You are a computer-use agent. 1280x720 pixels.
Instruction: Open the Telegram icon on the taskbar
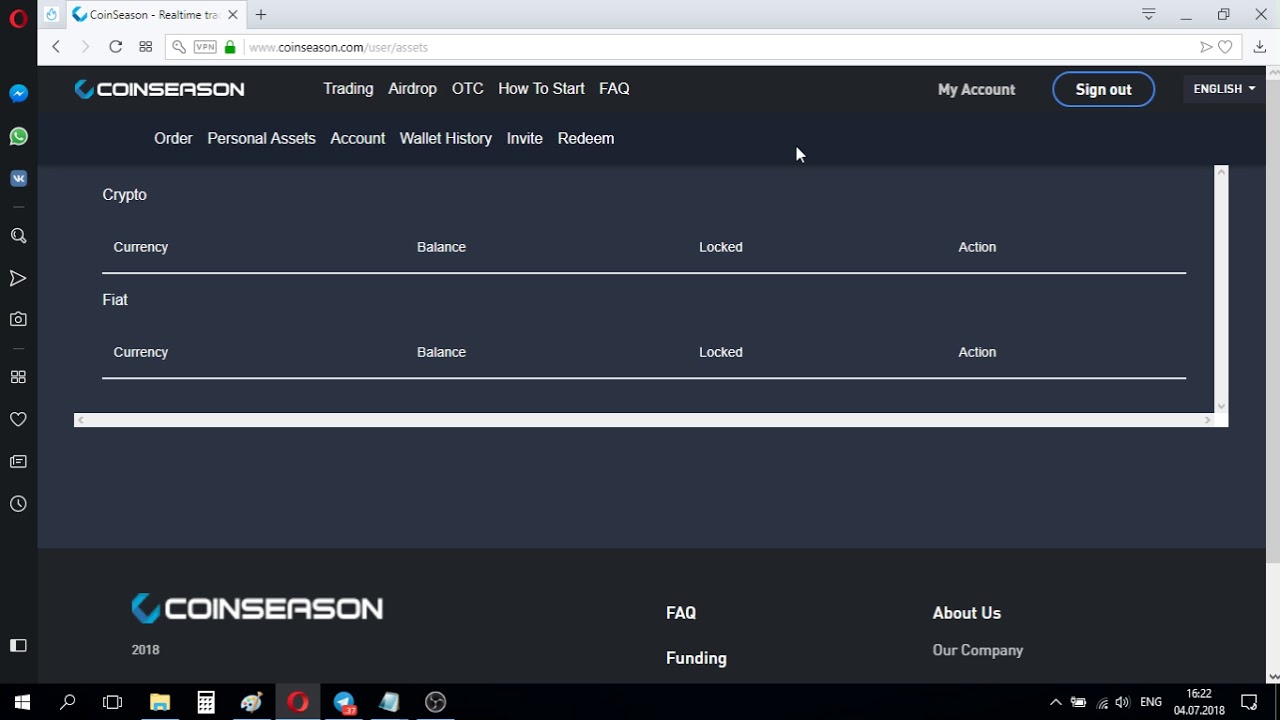click(344, 702)
